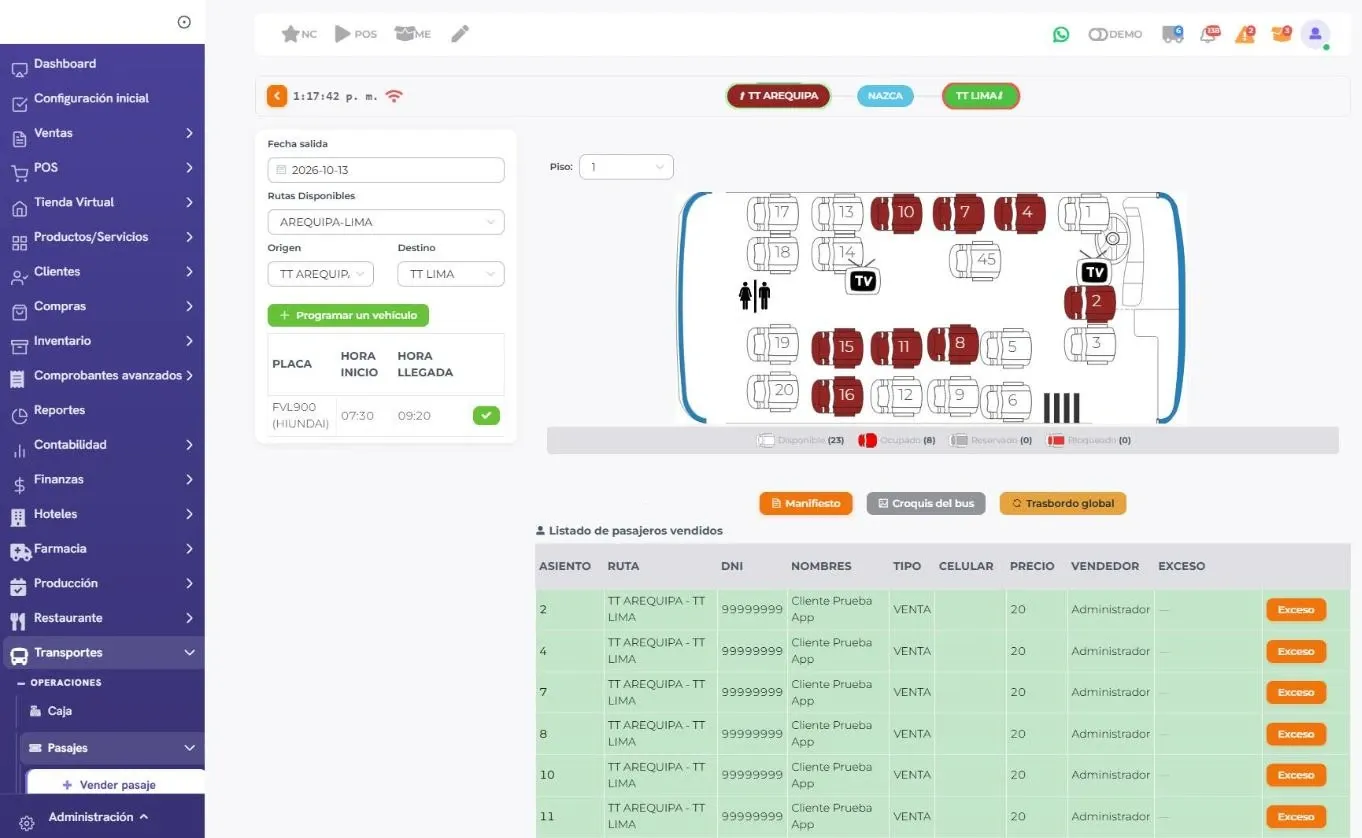
Task: Open the Origen dropdown
Action: coord(321,274)
